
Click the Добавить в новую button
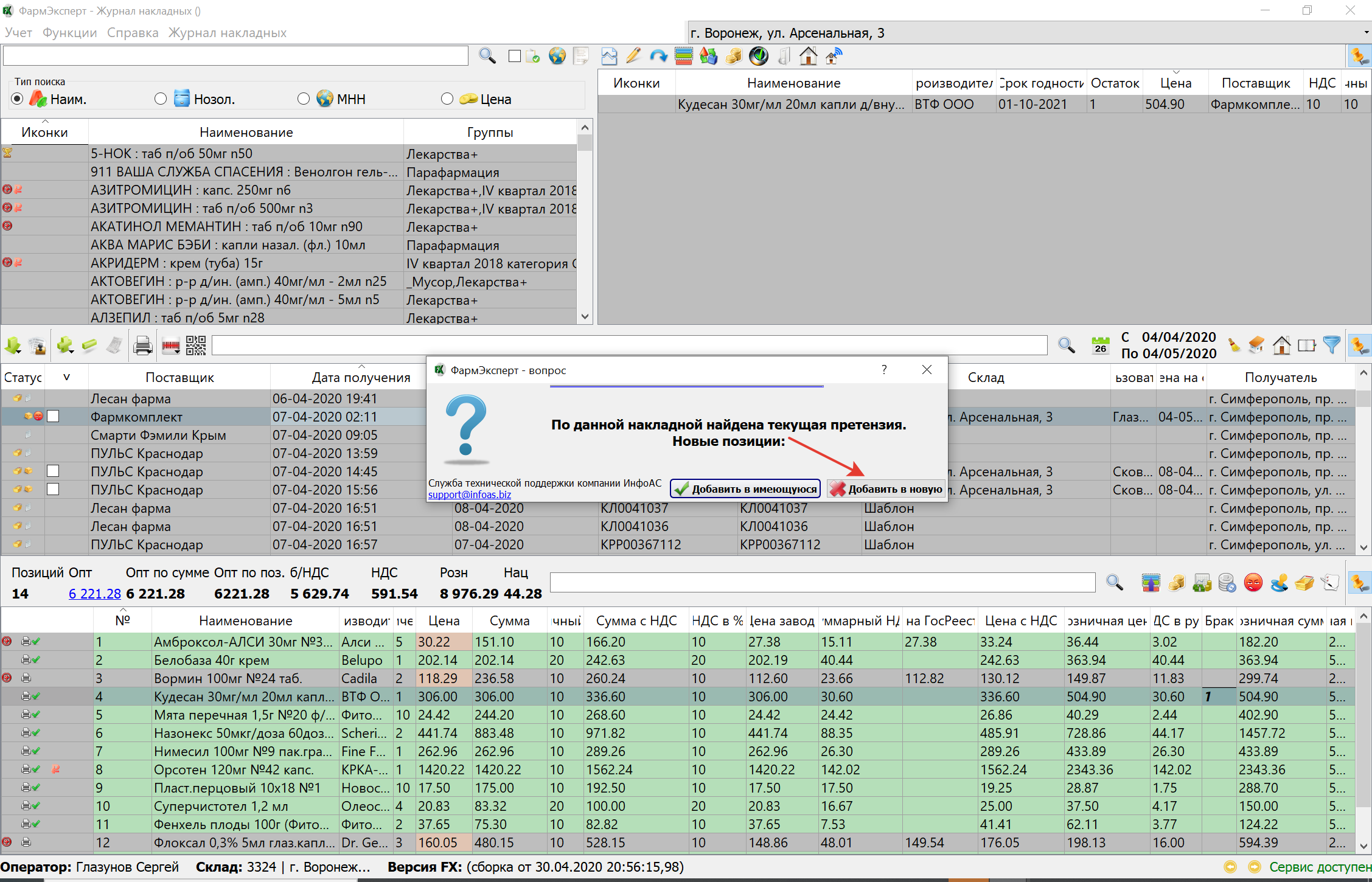click(886, 489)
